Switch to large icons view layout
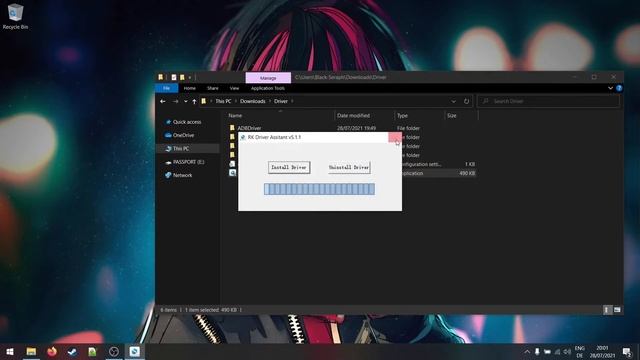 click(617, 310)
